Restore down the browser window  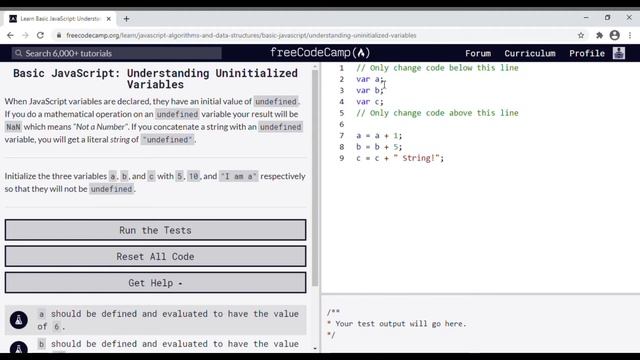[x=608, y=18]
